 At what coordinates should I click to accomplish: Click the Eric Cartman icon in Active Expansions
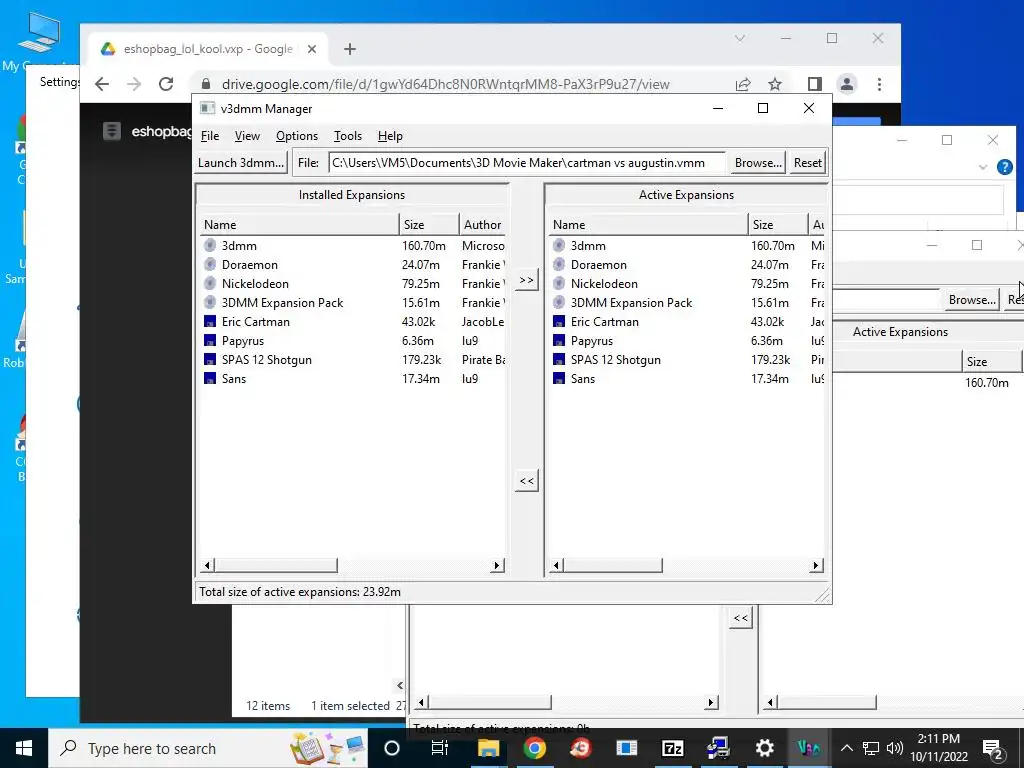click(x=559, y=321)
